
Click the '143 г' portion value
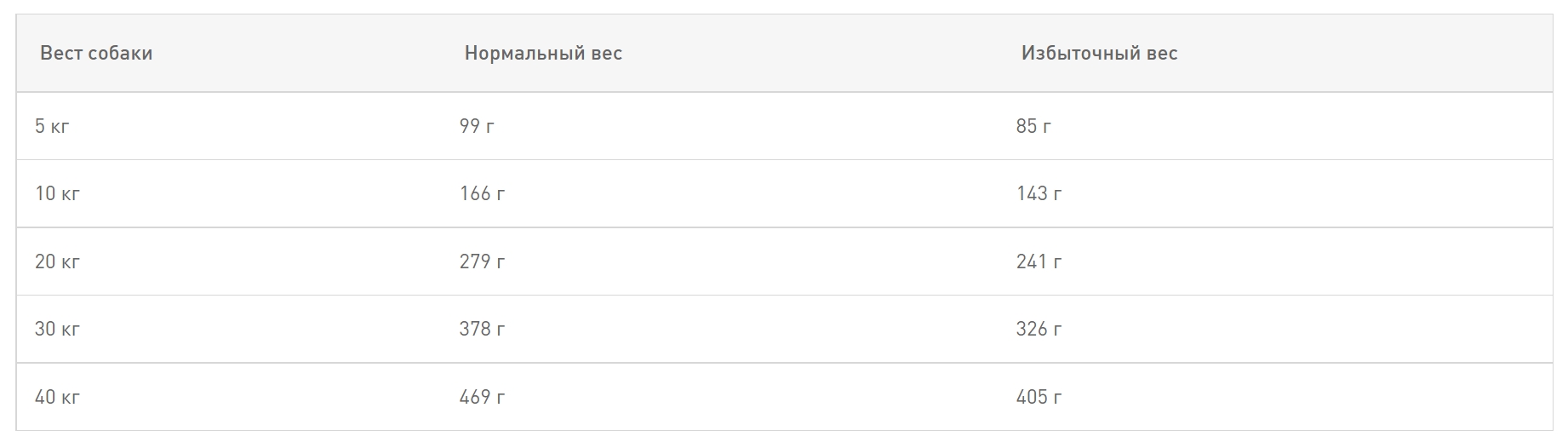(x=1039, y=194)
